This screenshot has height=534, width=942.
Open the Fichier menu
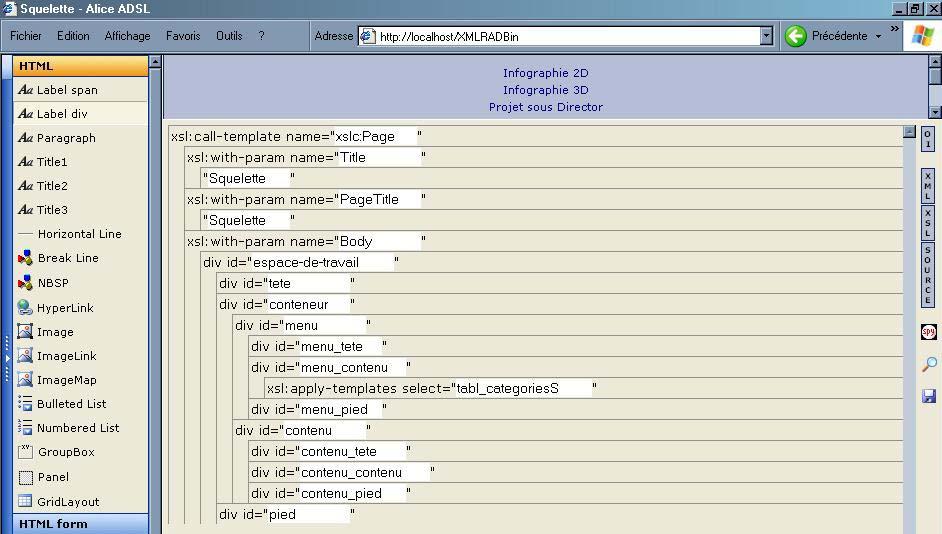coord(26,36)
